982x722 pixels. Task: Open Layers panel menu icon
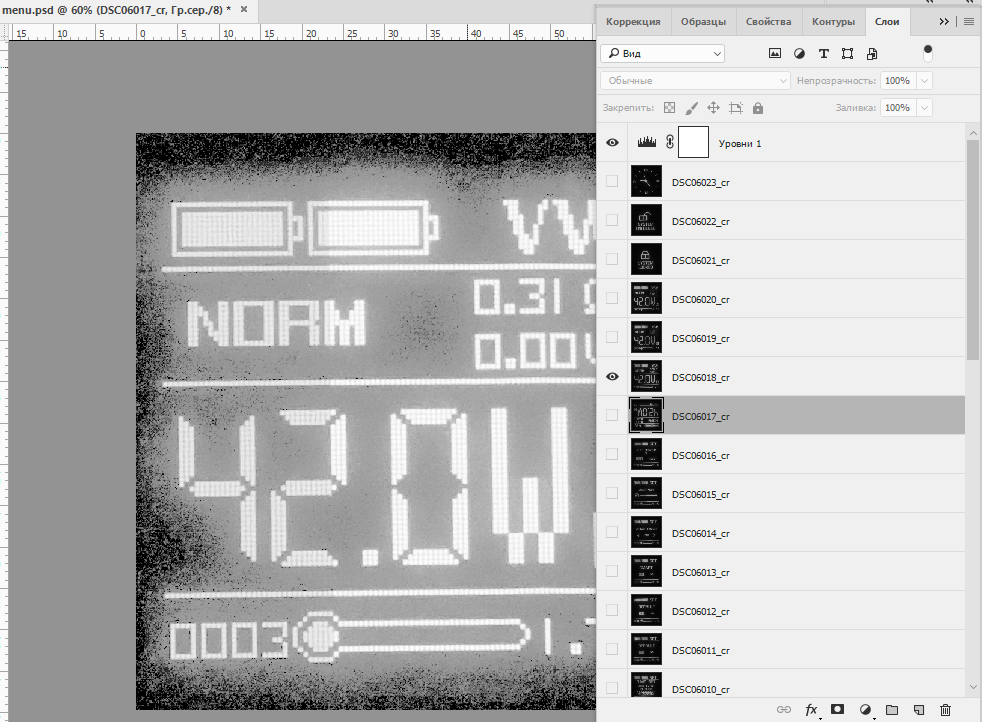coord(969,21)
